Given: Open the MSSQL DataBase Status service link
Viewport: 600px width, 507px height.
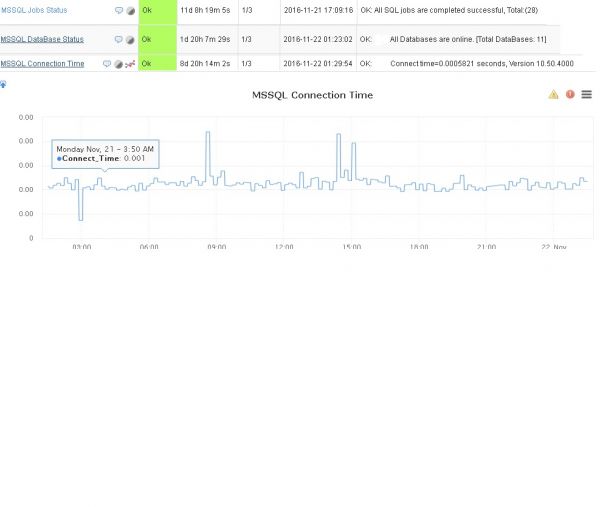Looking at the screenshot, I should click(x=42, y=39).
